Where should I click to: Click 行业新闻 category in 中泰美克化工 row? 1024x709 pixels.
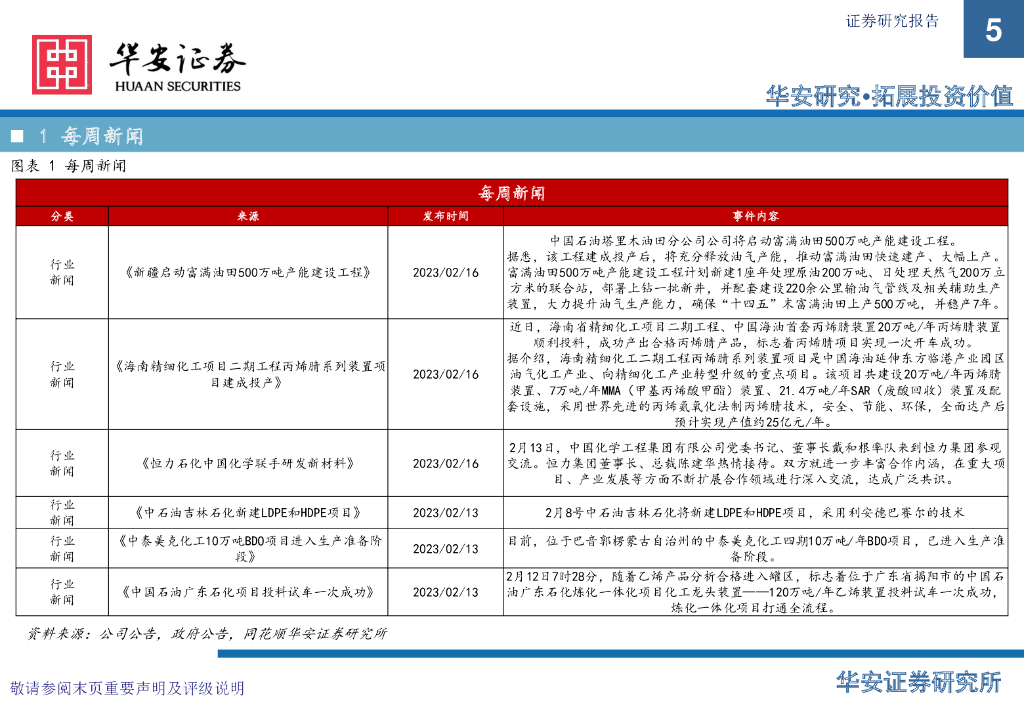point(62,548)
